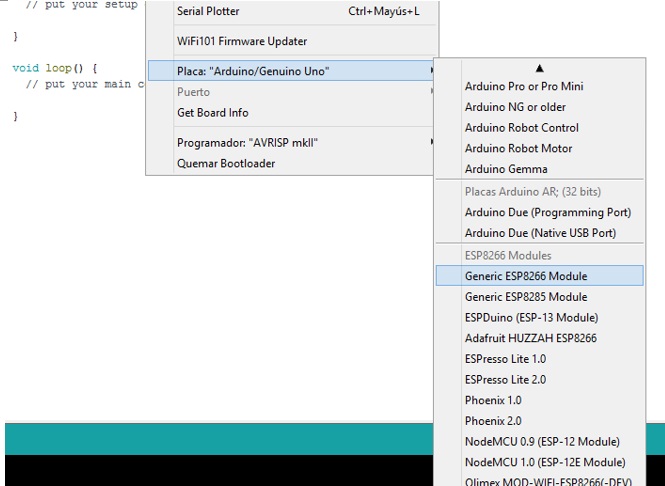Image resolution: width=665 pixels, height=486 pixels.
Task: Select Arduino Gemma board
Action: 506,170
